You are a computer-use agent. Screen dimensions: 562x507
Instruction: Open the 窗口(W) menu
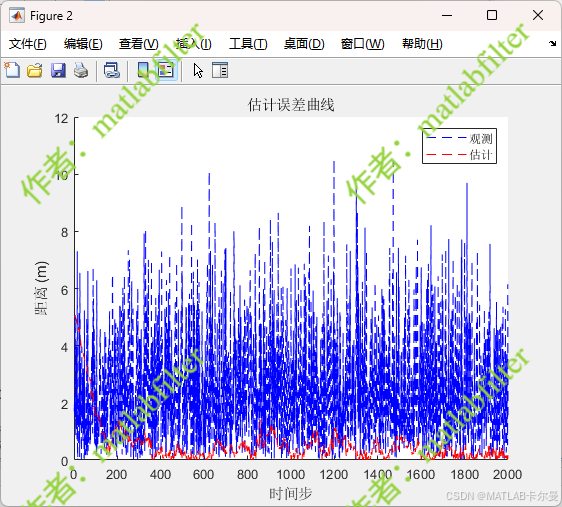pos(362,44)
